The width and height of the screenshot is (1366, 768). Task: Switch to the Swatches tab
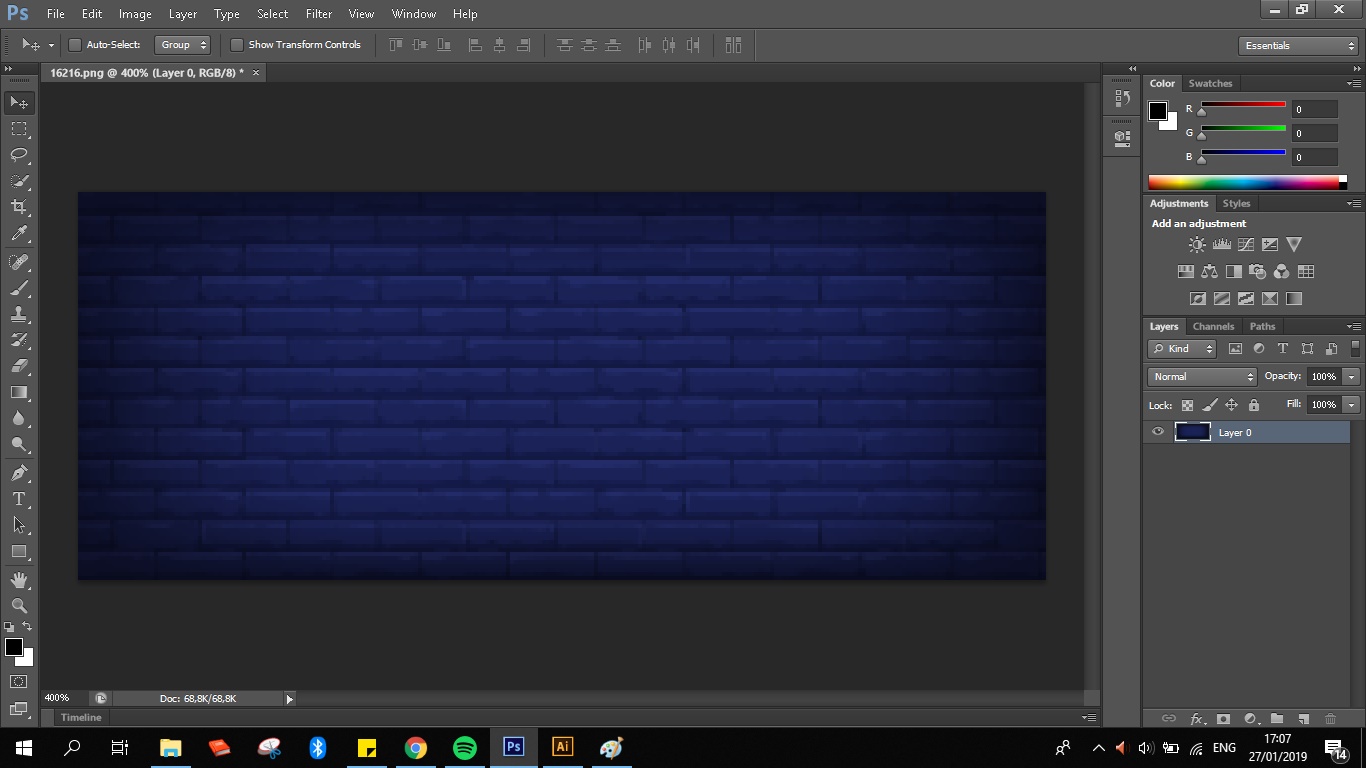(1210, 83)
